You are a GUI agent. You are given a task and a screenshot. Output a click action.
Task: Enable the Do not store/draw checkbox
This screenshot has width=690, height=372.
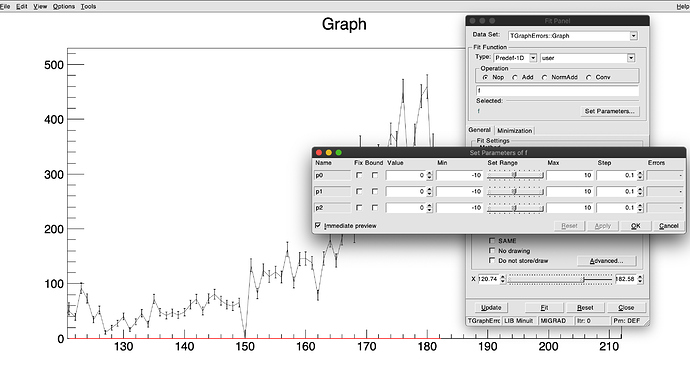[492, 261]
